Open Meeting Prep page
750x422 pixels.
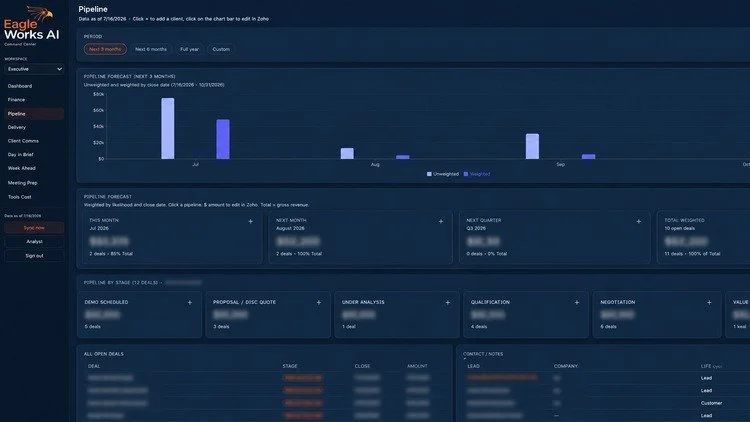tap(22, 183)
